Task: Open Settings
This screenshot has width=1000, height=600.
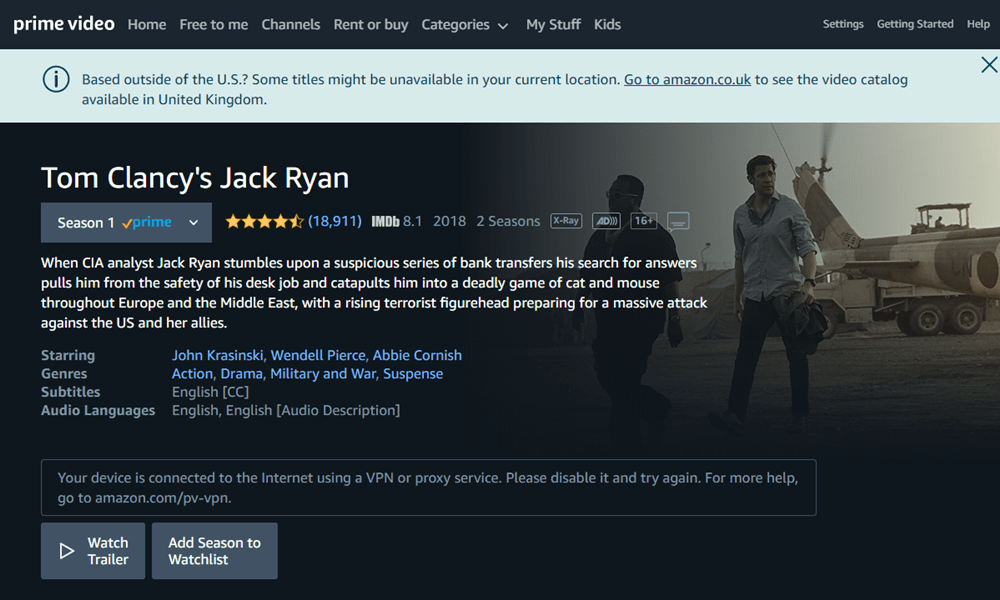Action: 843,24
